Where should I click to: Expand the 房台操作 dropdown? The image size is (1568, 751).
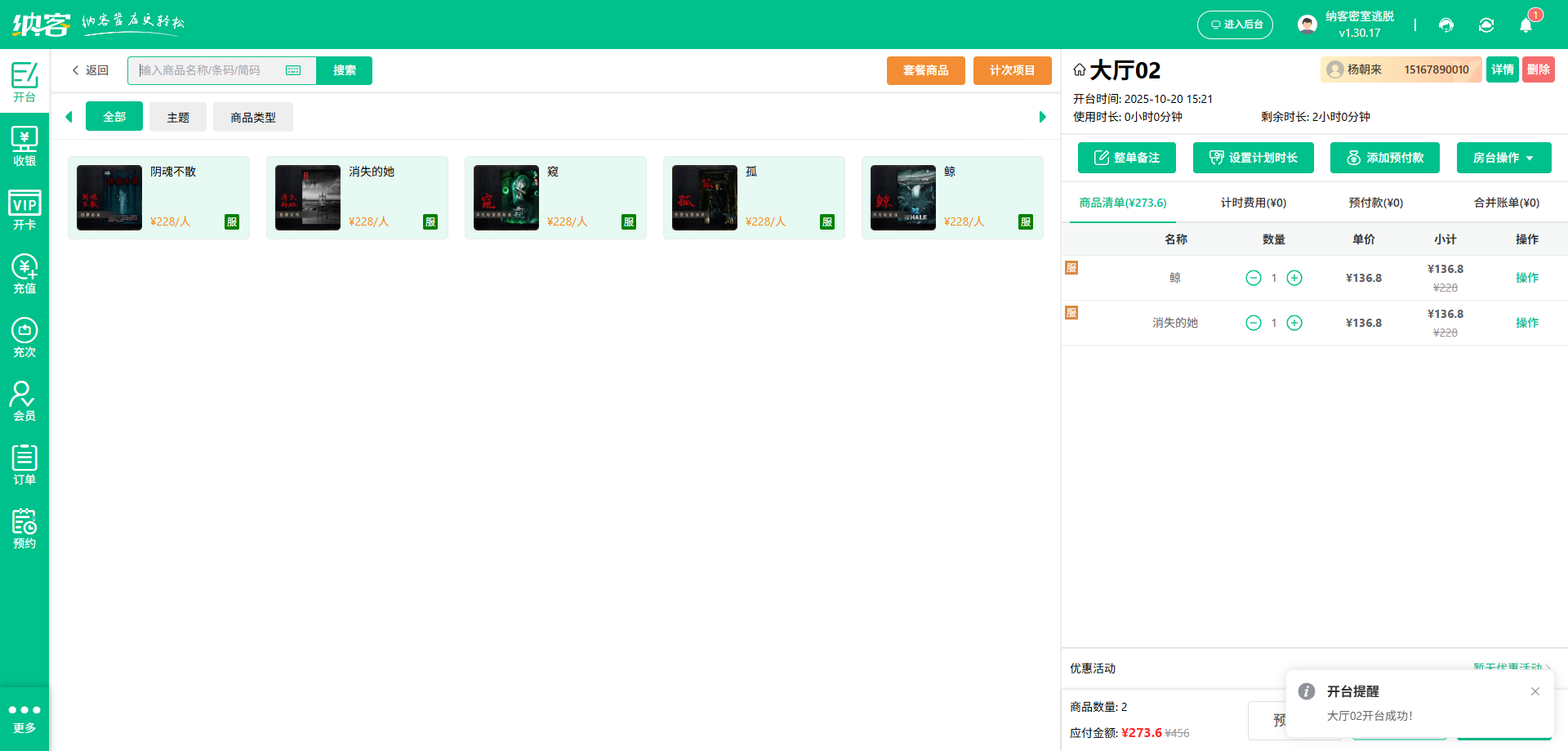pos(1503,158)
